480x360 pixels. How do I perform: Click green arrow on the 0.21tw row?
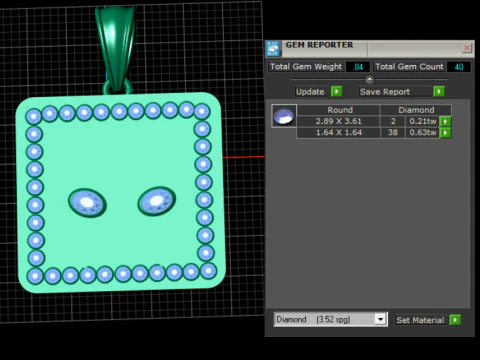(x=446, y=121)
